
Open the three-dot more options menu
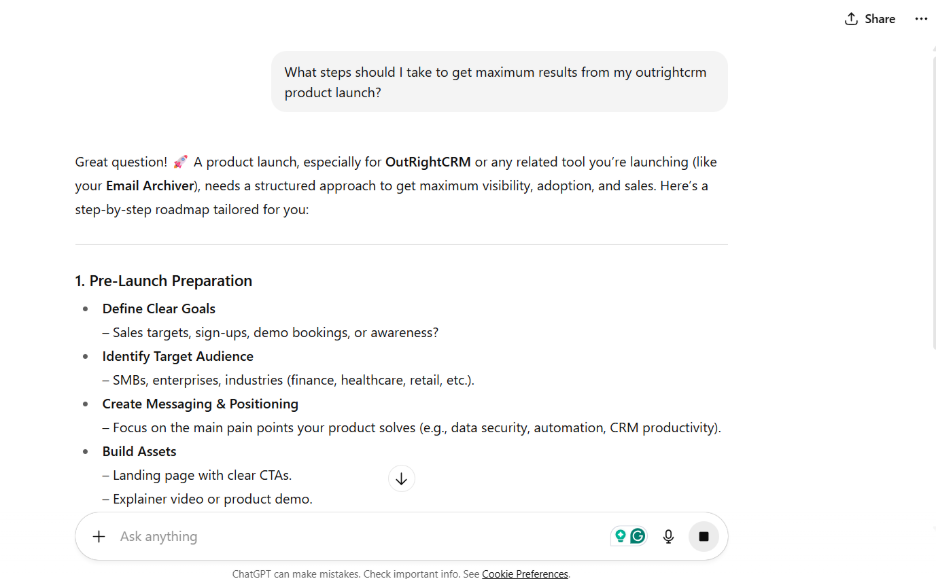coord(921,19)
